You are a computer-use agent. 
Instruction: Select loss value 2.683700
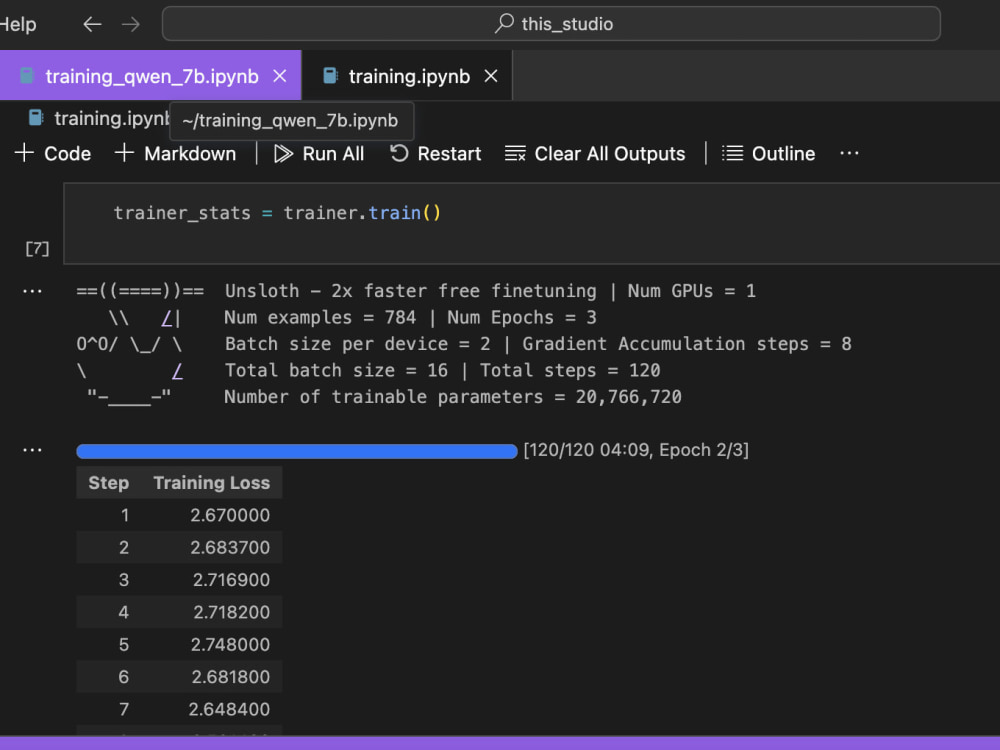[230, 548]
